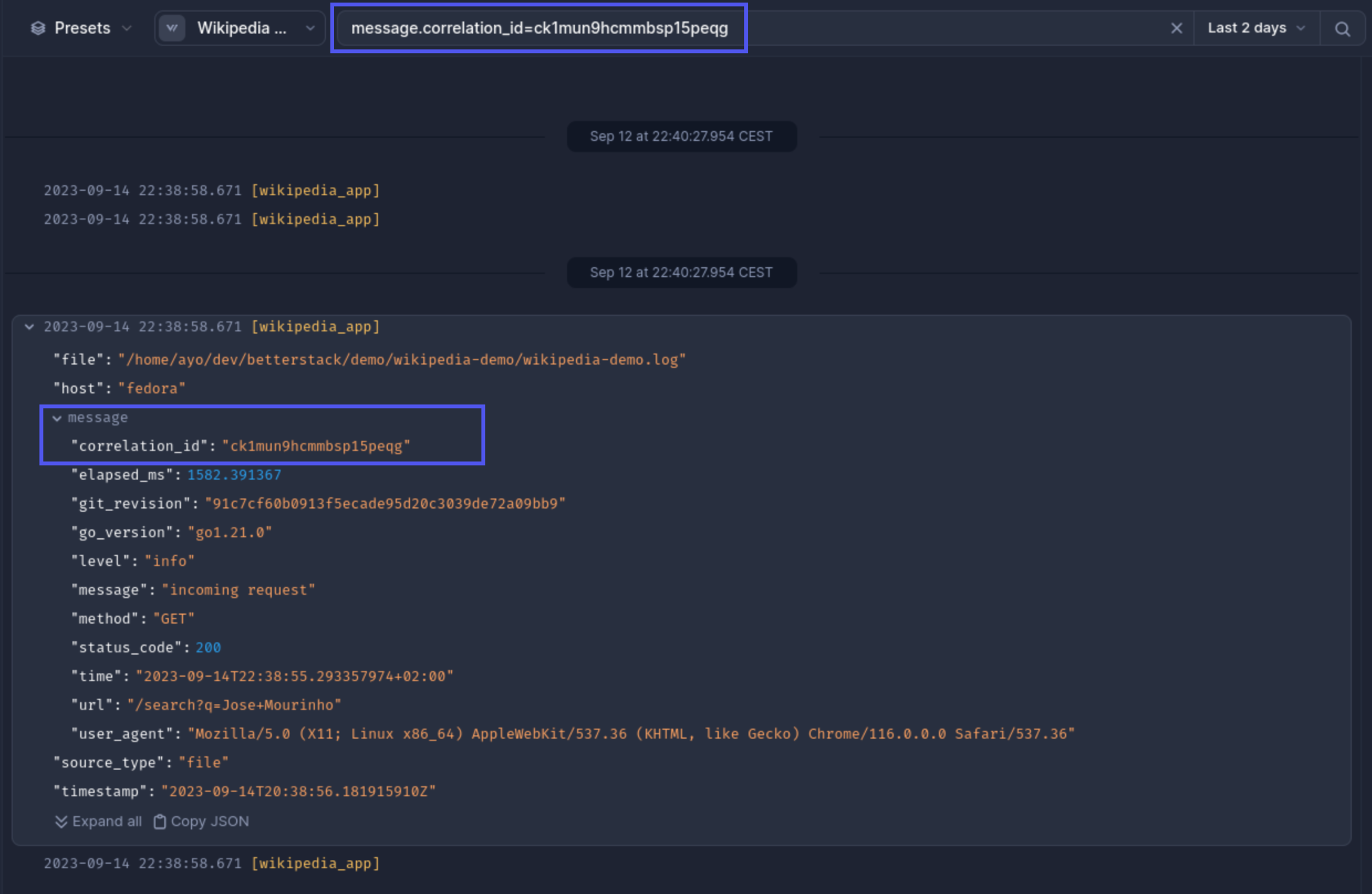The height and width of the screenshot is (894, 1372).
Task: Collapse the expanded wikipedia_app log entry
Action: click(x=29, y=327)
